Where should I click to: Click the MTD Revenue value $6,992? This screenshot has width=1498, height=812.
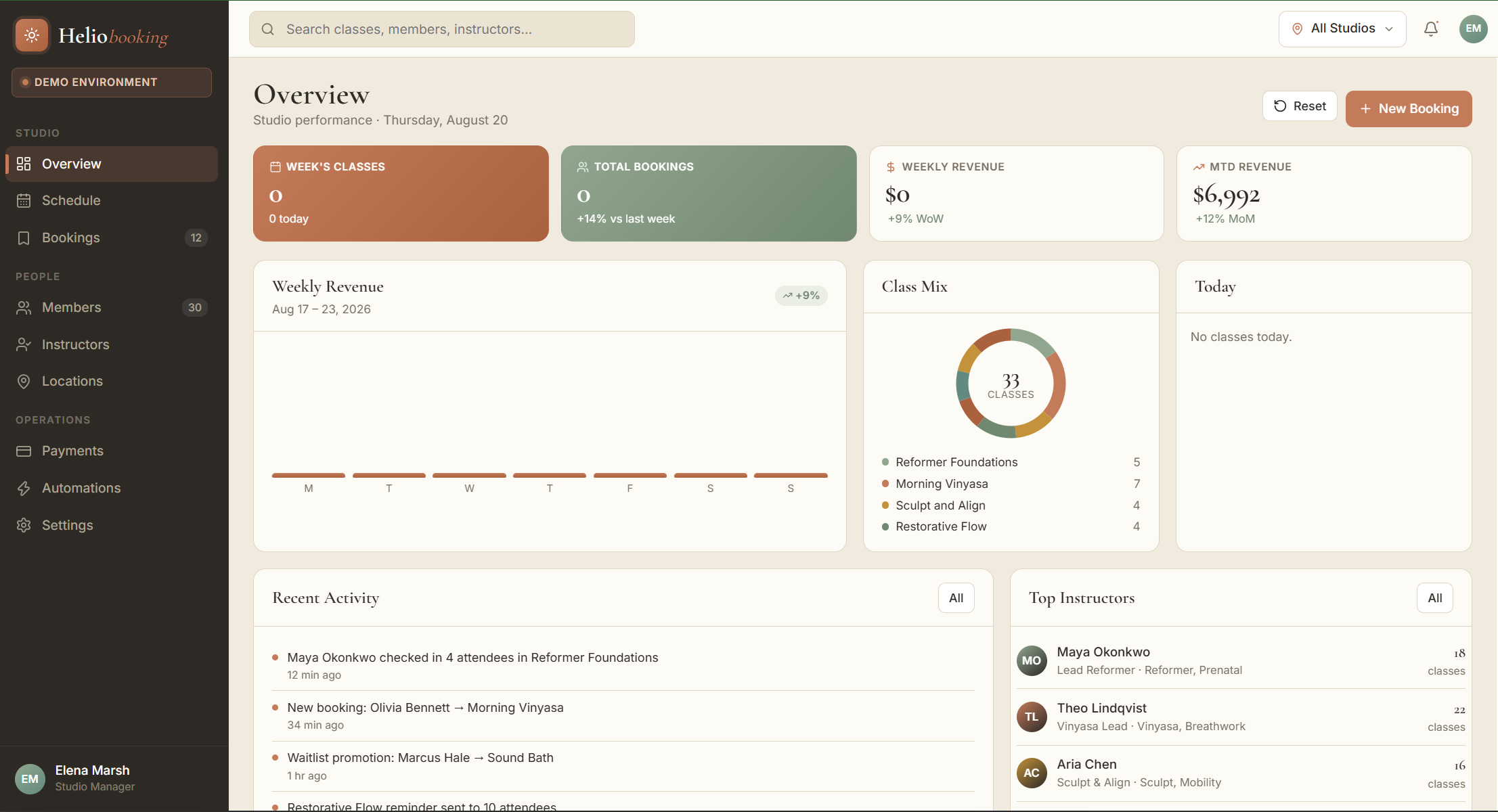coord(1226,195)
